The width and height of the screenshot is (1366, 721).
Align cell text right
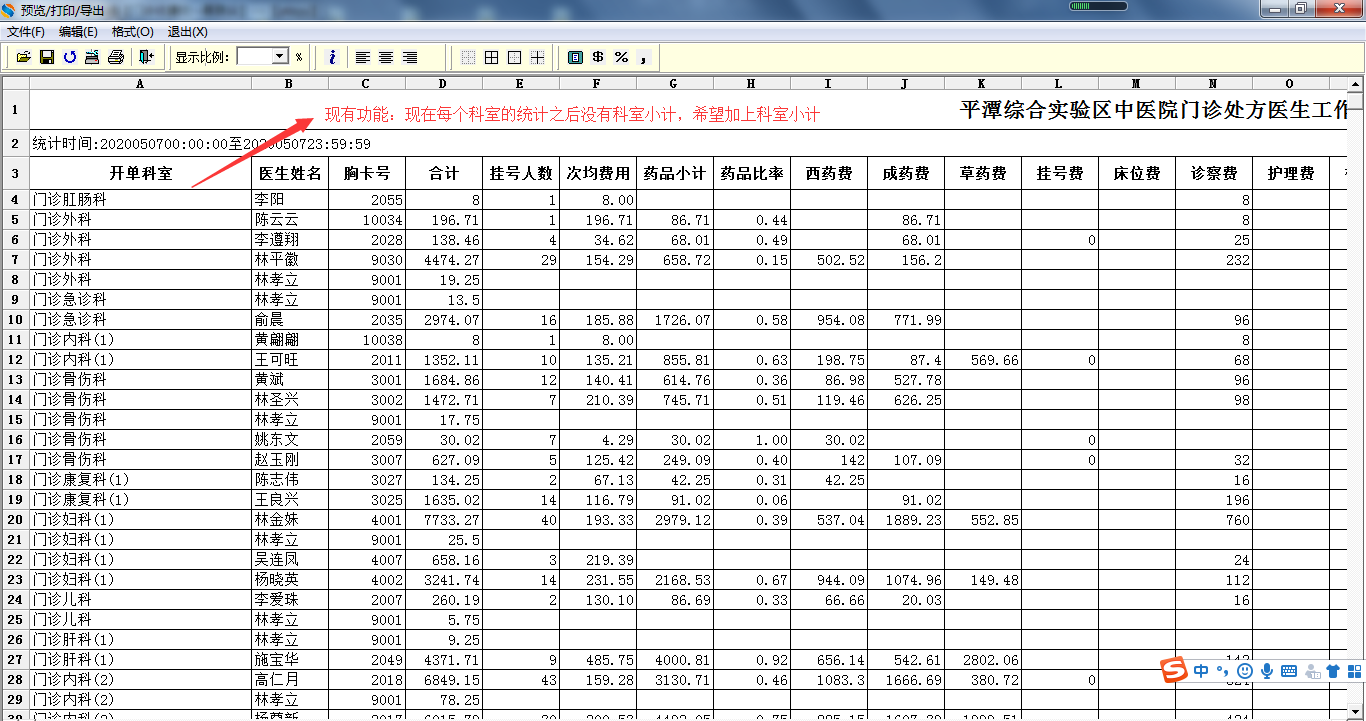pyautogui.click(x=409, y=57)
